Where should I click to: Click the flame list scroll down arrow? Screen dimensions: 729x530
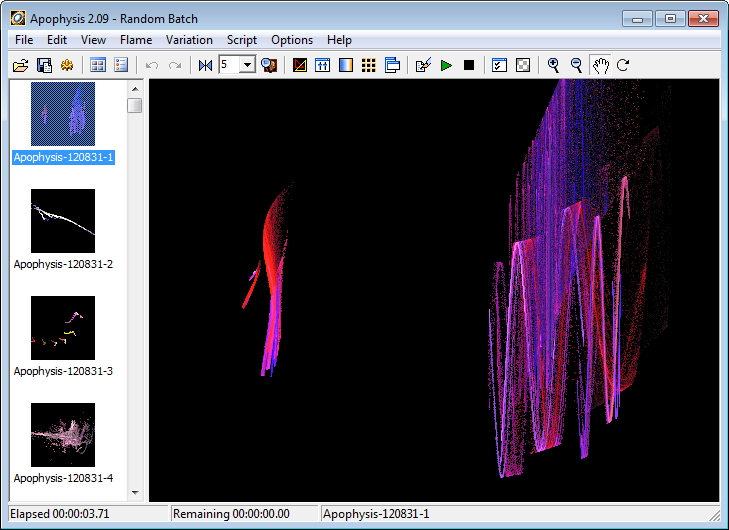135,493
